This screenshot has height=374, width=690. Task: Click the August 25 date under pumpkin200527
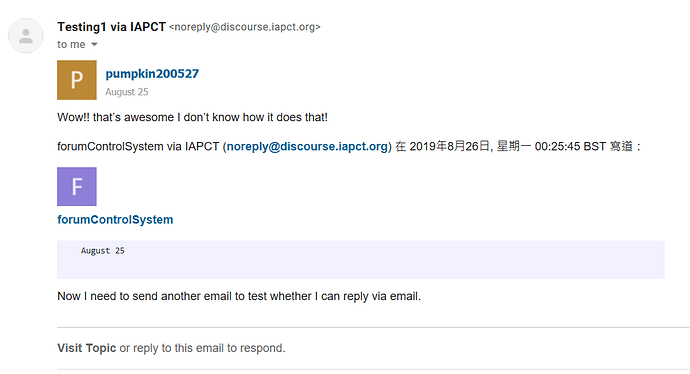tap(127, 92)
